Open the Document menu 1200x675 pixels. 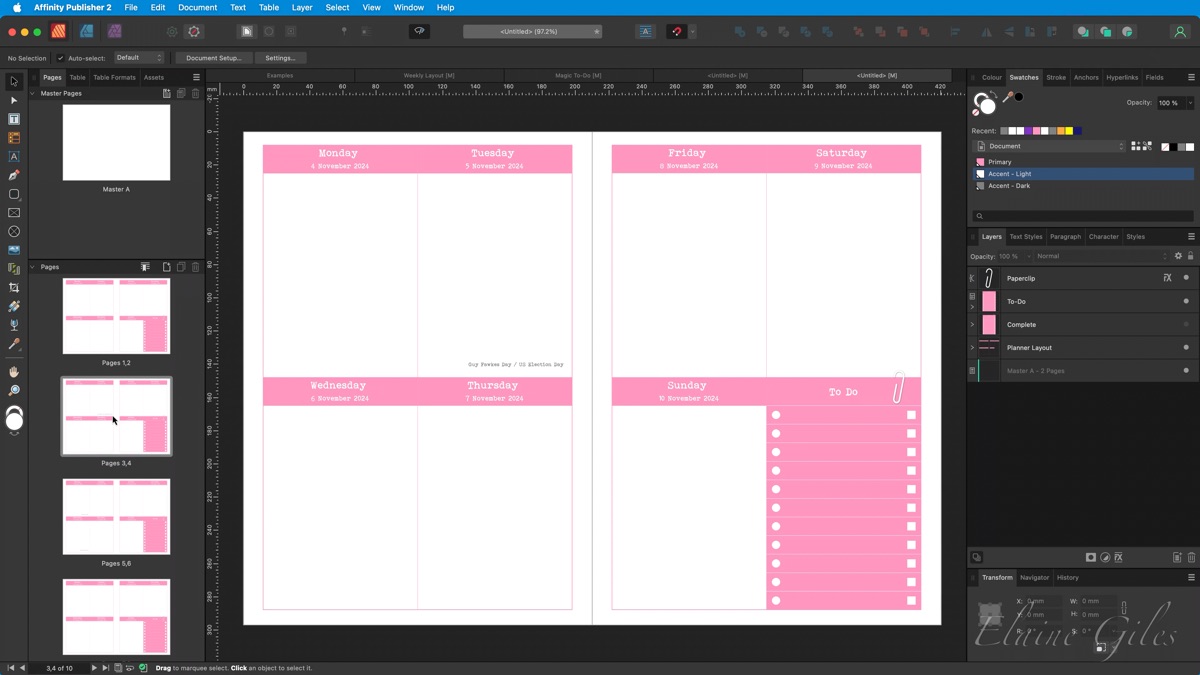(197, 7)
